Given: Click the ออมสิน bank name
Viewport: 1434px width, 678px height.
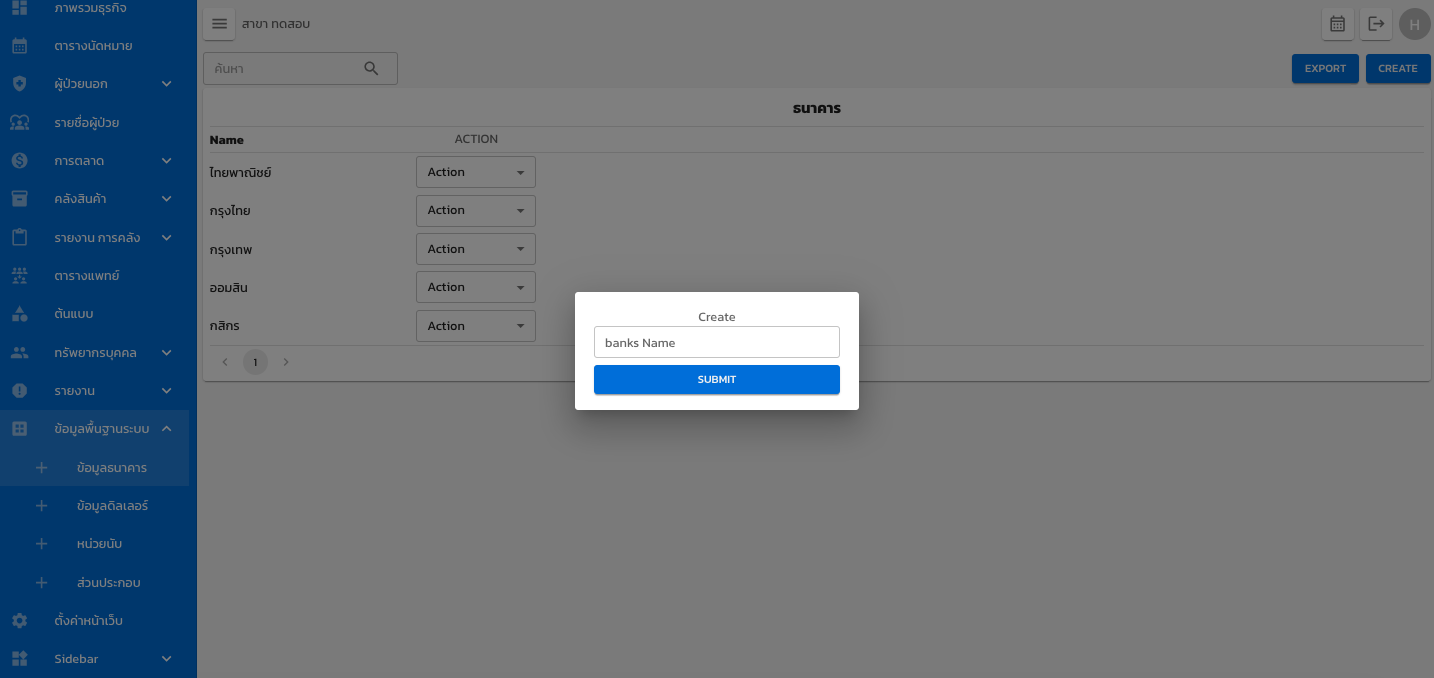Looking at the screenshot, I should coord(229,288).
